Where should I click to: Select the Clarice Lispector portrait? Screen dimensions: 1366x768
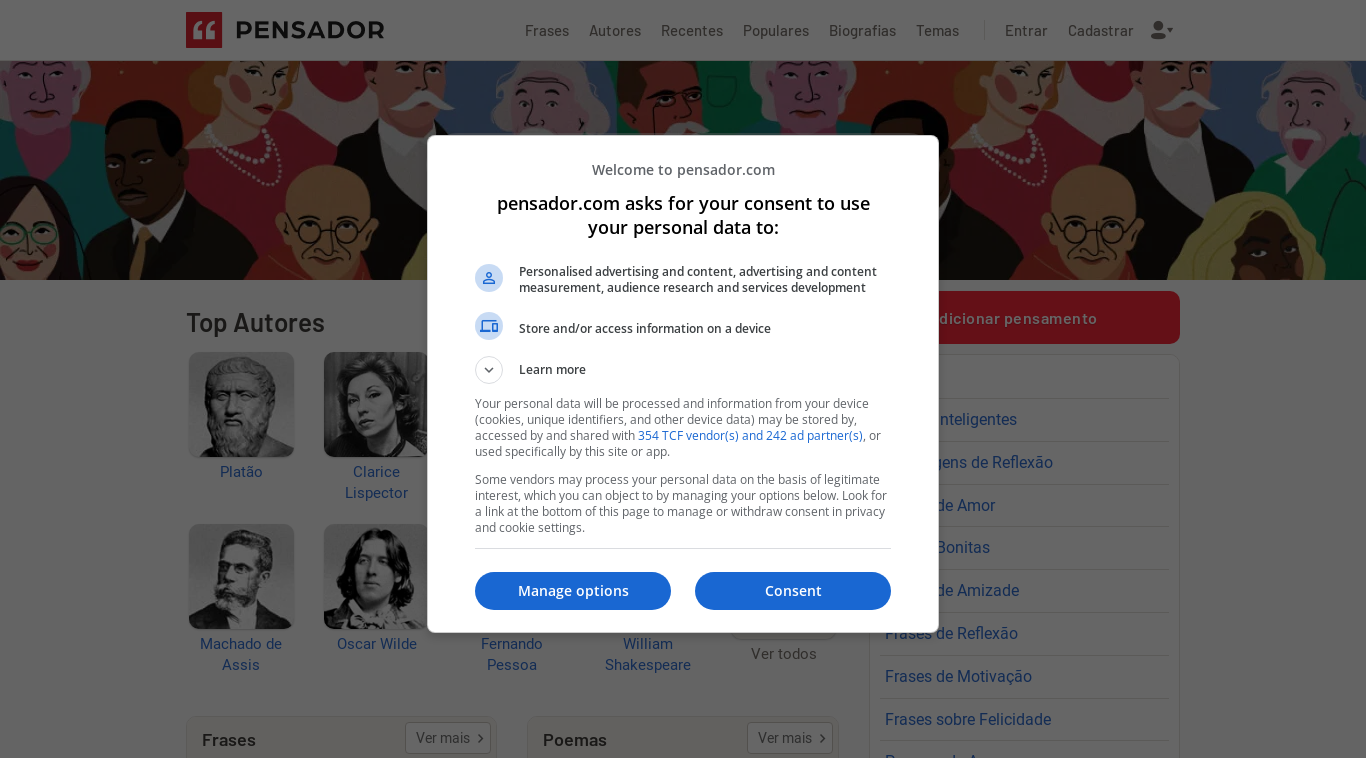[x=376, y=404]
